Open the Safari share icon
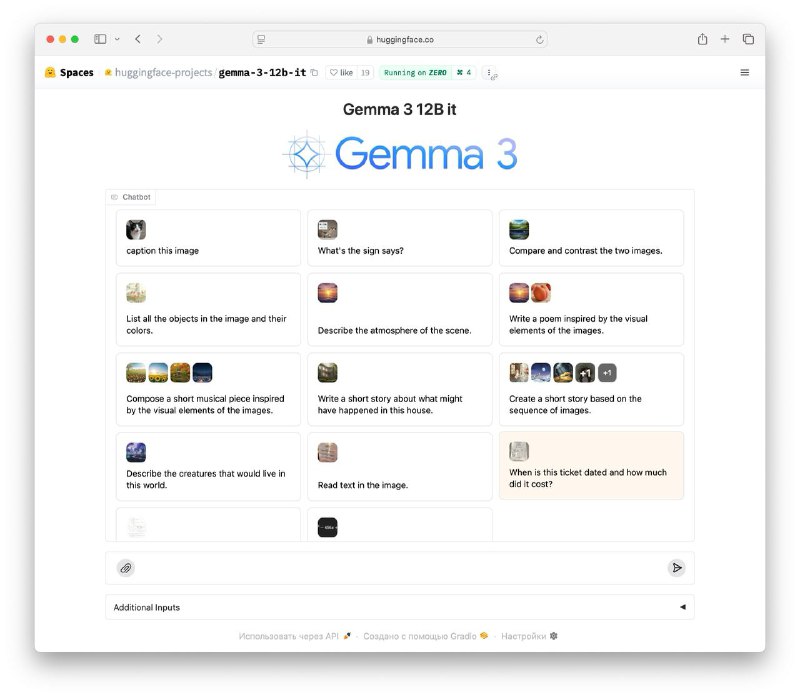This screenshot has height=697, width=800. click(703, 39)
